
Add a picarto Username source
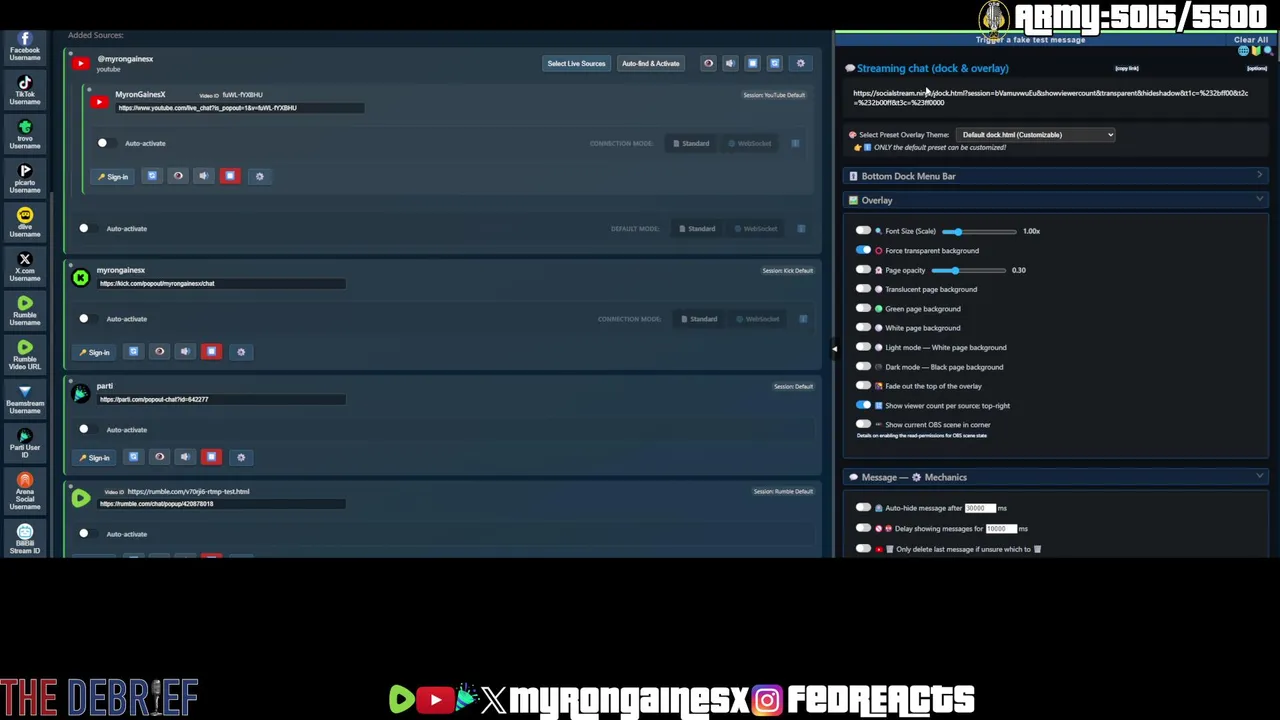click(25, 179)
